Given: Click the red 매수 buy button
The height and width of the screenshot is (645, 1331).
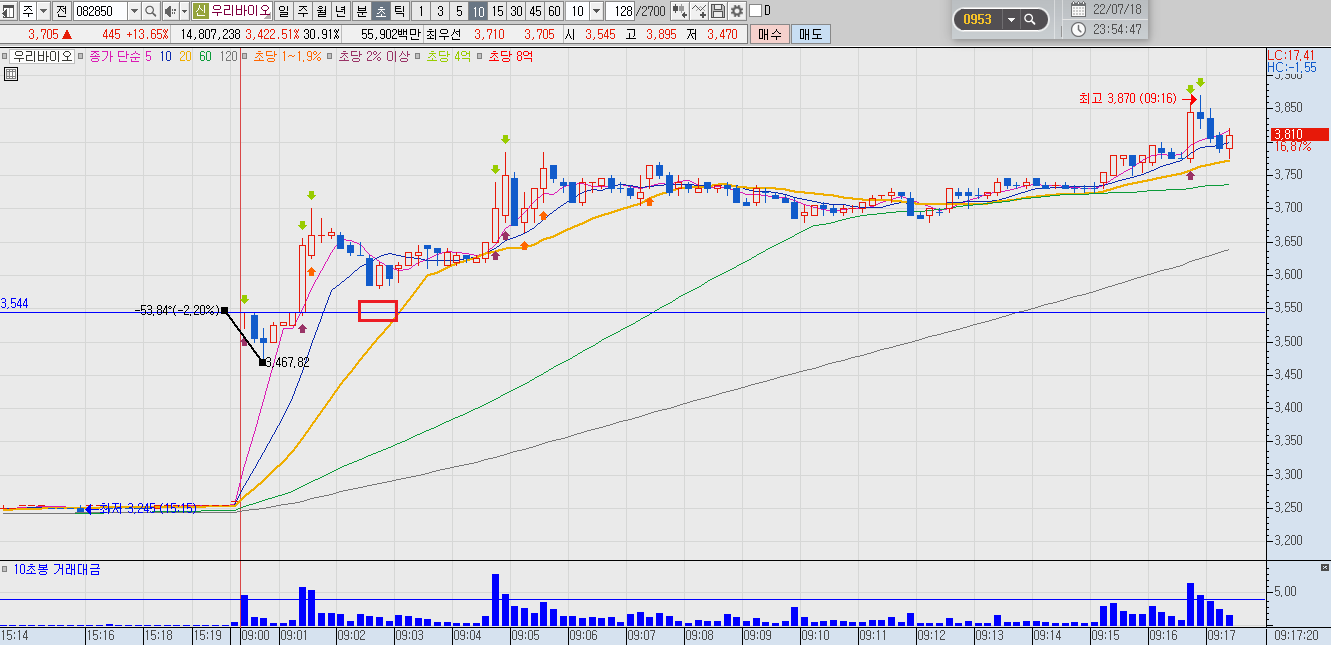Looking at the screenshot, I should tap(769, 34).
